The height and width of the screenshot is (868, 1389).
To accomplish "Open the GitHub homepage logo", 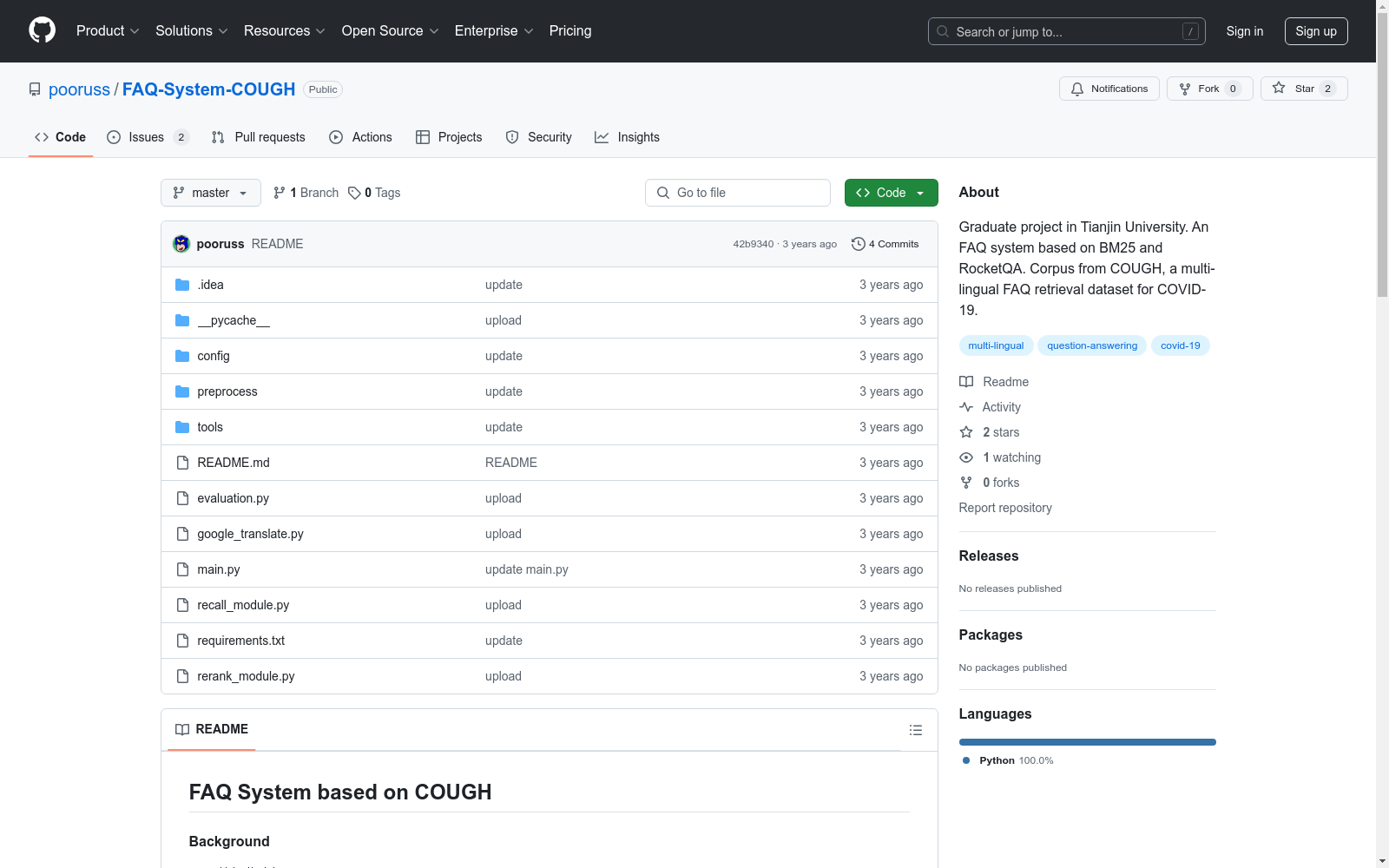I will click(x=42, y=30).
